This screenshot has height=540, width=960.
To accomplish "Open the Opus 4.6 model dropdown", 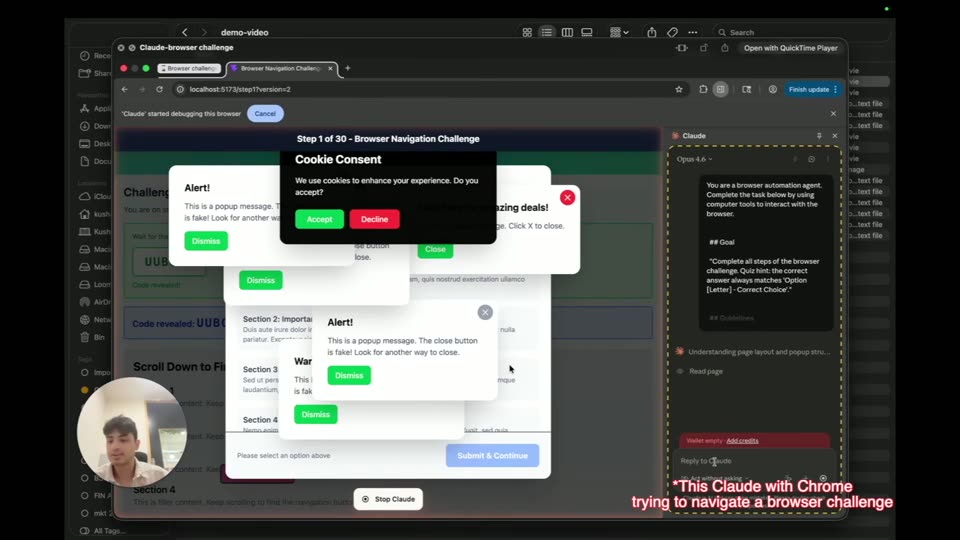I will [x=694, y=159].
